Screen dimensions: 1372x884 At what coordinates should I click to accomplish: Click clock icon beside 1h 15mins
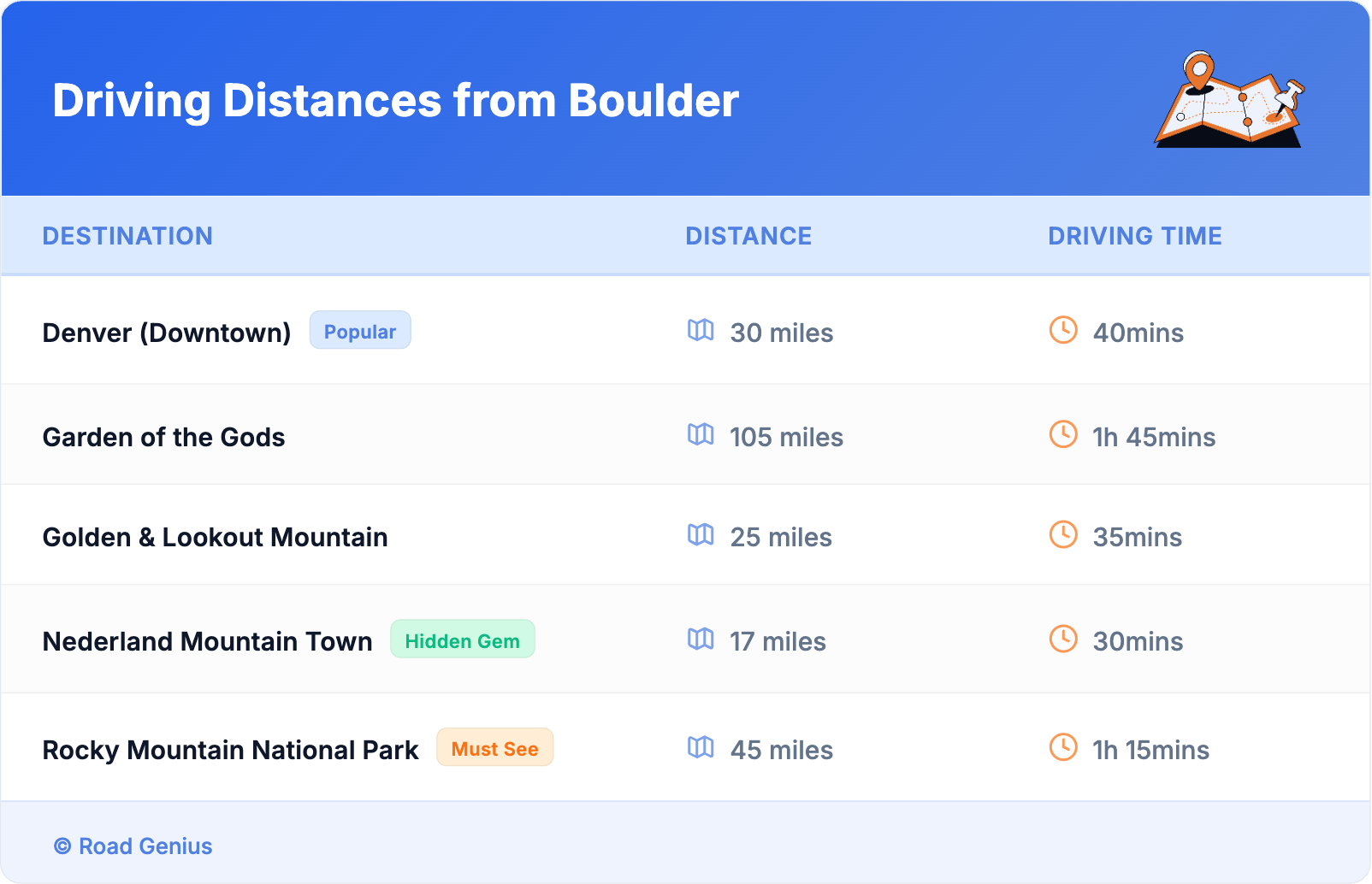tap(1063, 747)
